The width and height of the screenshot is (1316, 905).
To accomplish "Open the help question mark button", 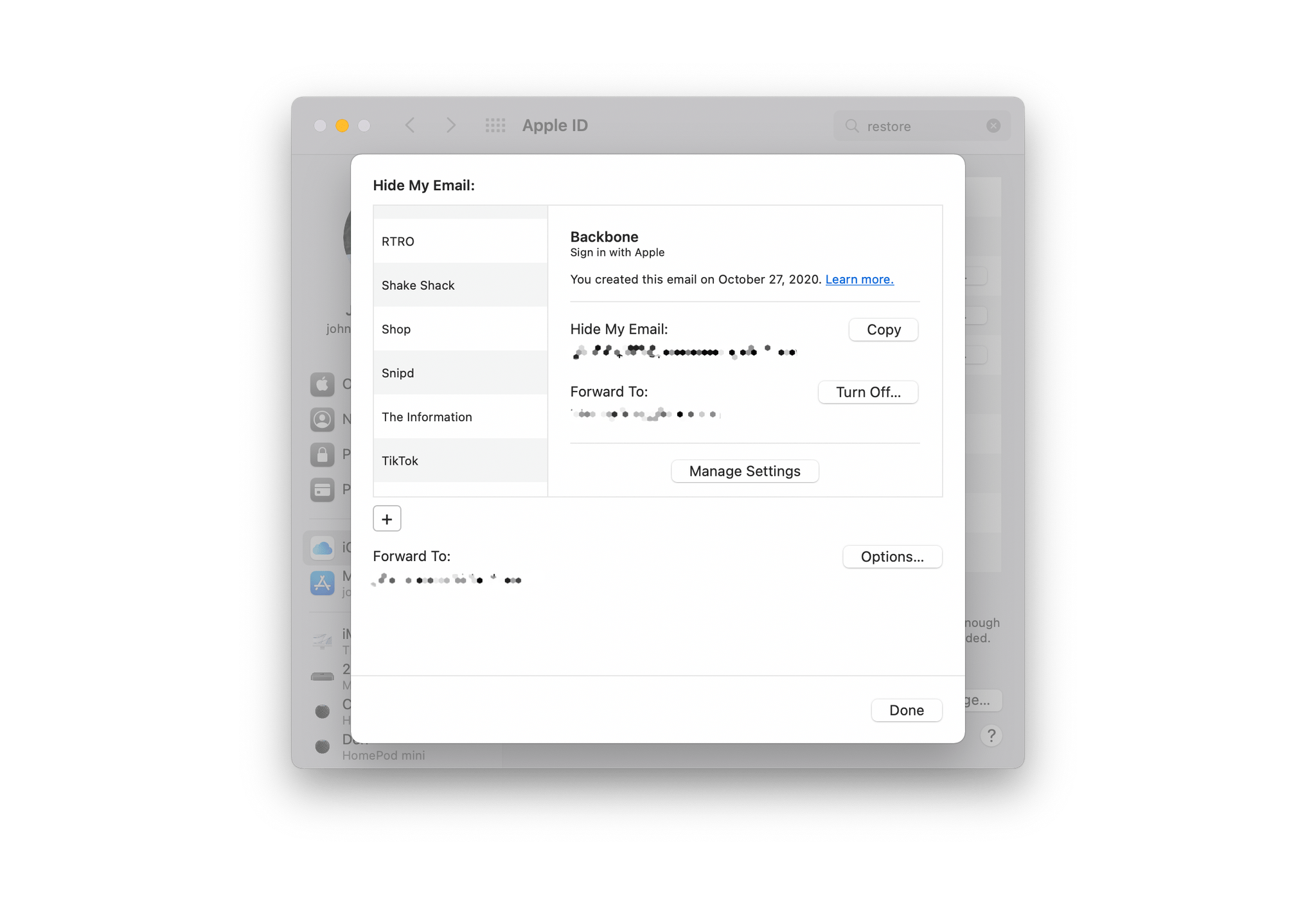I will tap(991, 735).
